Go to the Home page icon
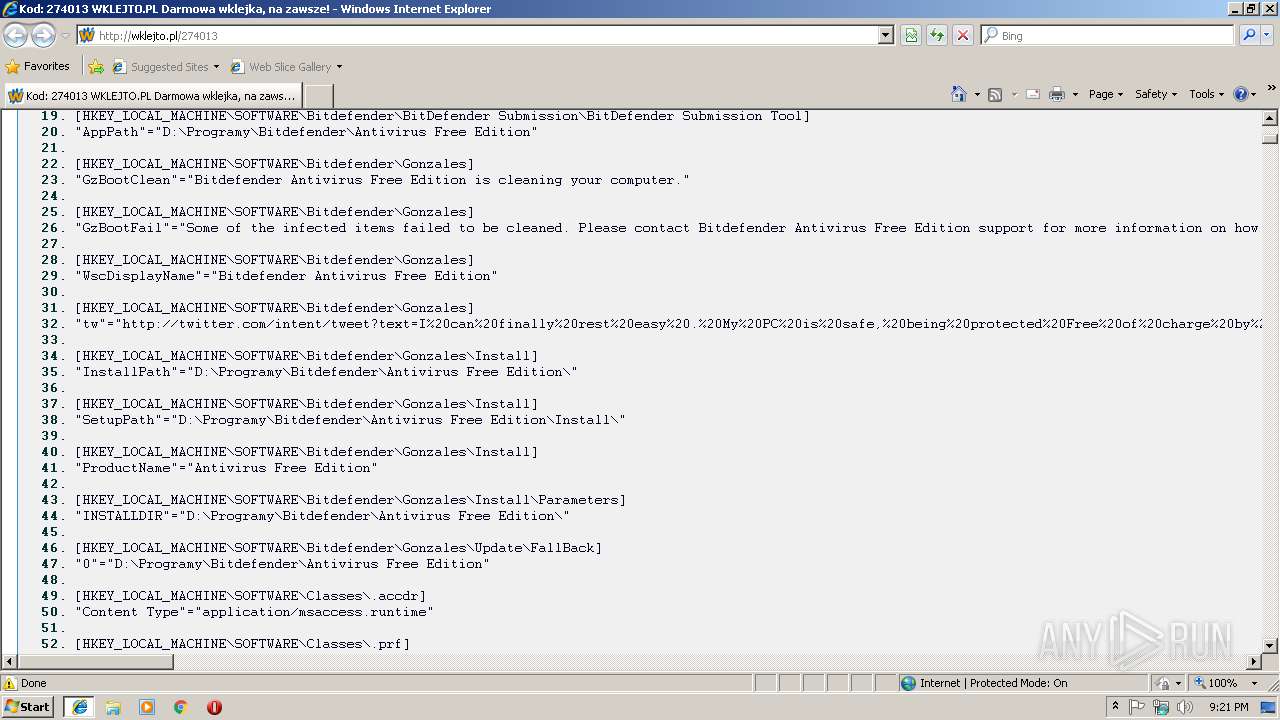The height and width of the screenshot is (720, 1280). [x=959, y=94]
